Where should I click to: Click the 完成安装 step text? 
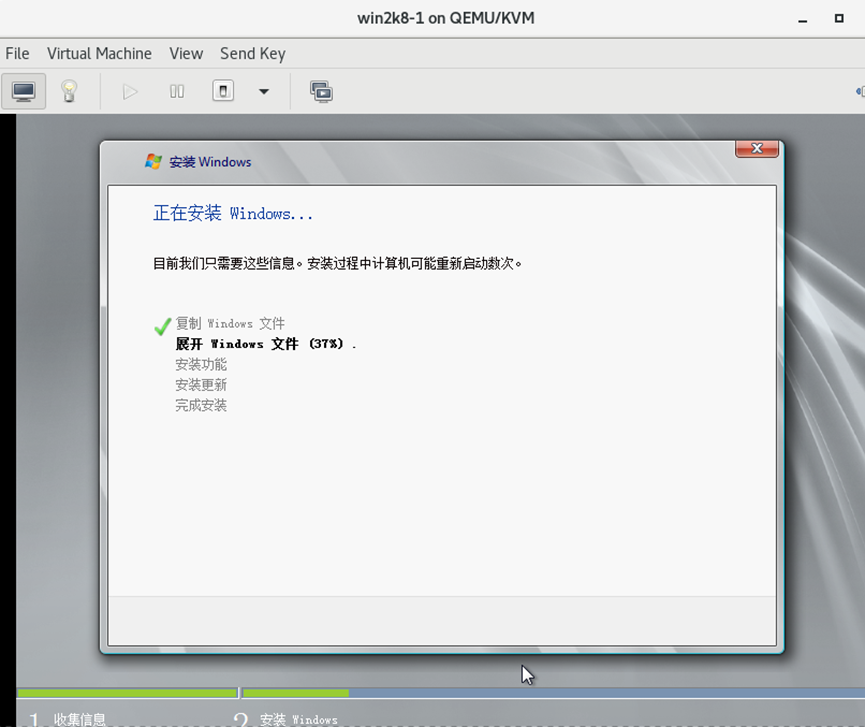click(x=201, y=405)
